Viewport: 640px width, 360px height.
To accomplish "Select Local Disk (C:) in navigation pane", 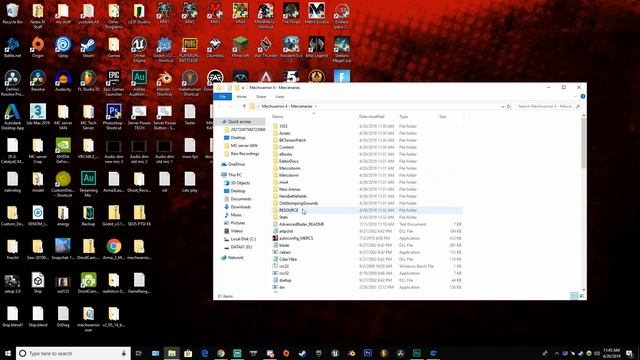I will pyautogui.click(x=243, y=239).
